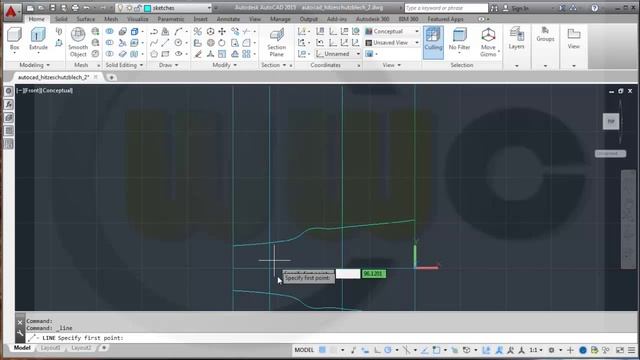Open the Manage ribbon tab
This screenshot has width=640, height=360.
pos(280,19)
